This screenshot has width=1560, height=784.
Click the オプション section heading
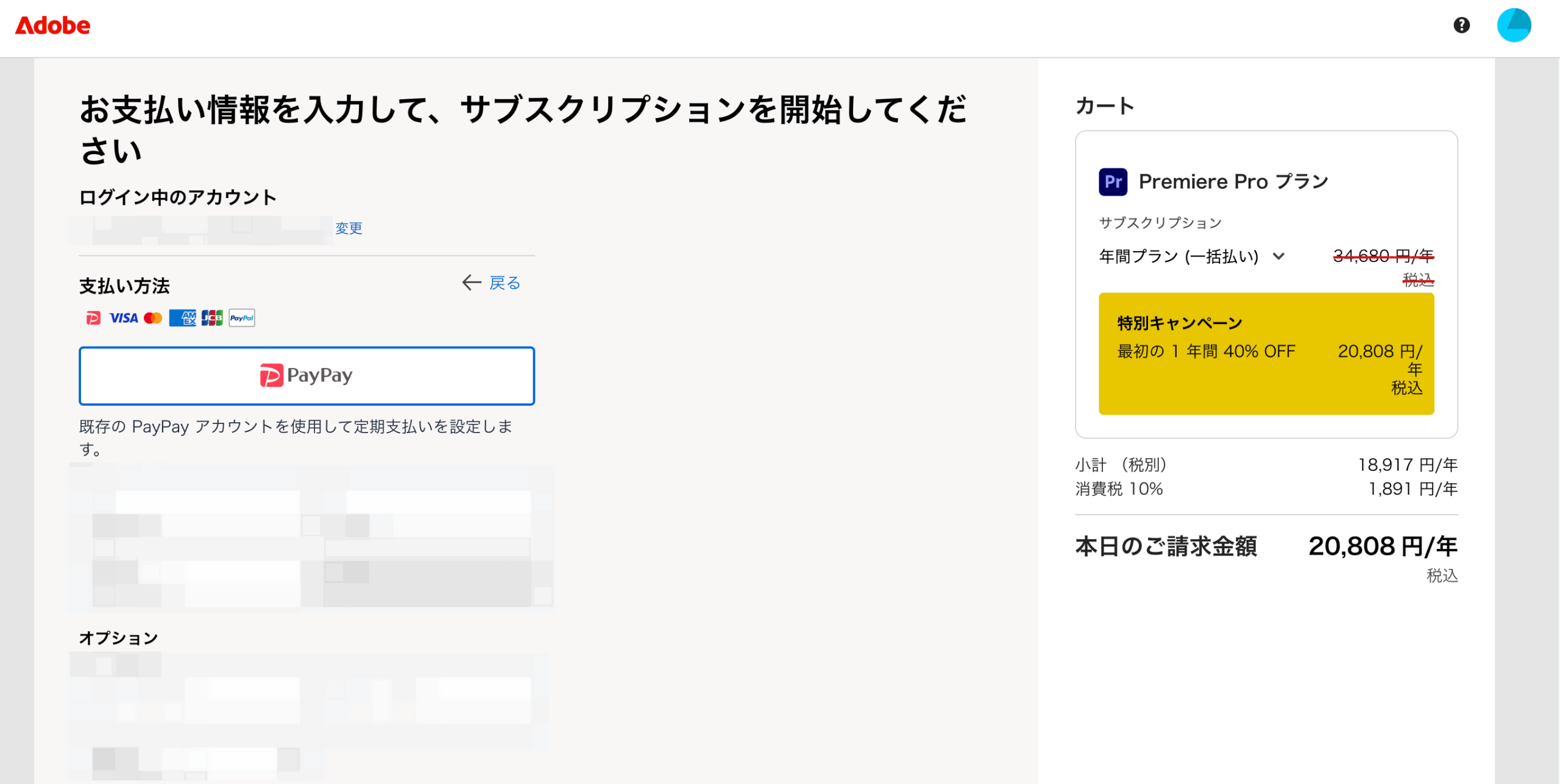coord(118,638)
